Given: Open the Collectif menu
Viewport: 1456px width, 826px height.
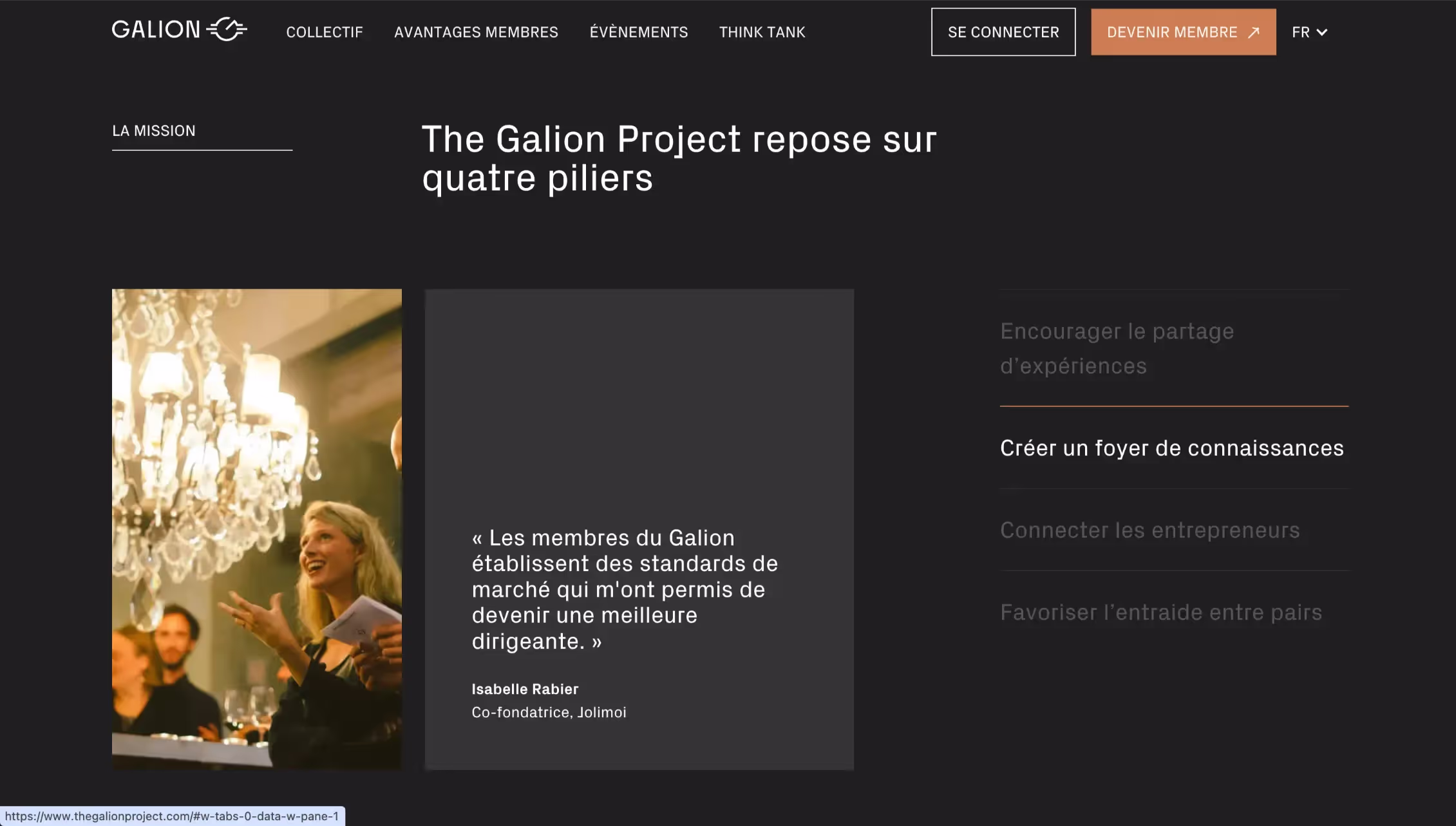Looking at the screenshot, I should click(x=325, y=32).
